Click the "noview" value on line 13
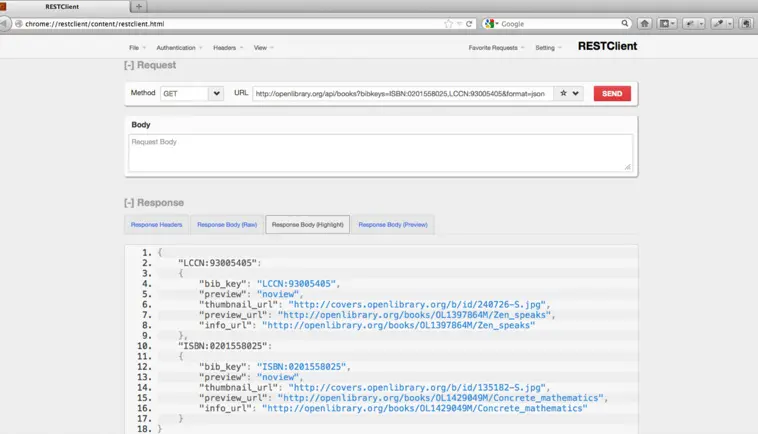Screen dimensions: 758x434 (x=278, y=377)
